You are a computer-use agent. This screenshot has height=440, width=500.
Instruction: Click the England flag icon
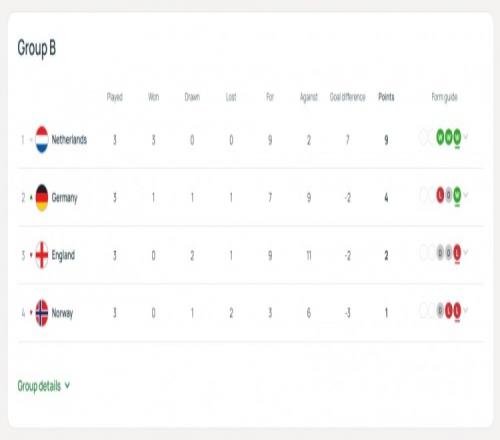click(x=42, y=255)
